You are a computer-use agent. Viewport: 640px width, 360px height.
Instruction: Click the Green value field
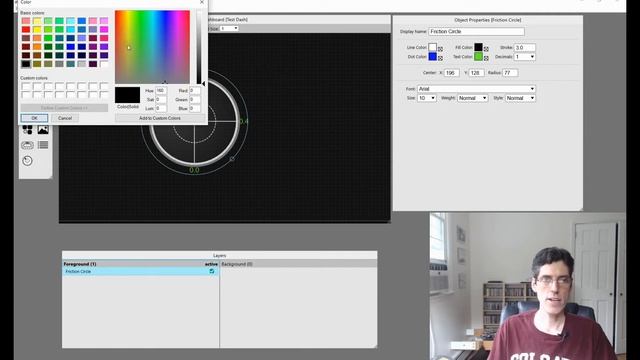(195, 99)
